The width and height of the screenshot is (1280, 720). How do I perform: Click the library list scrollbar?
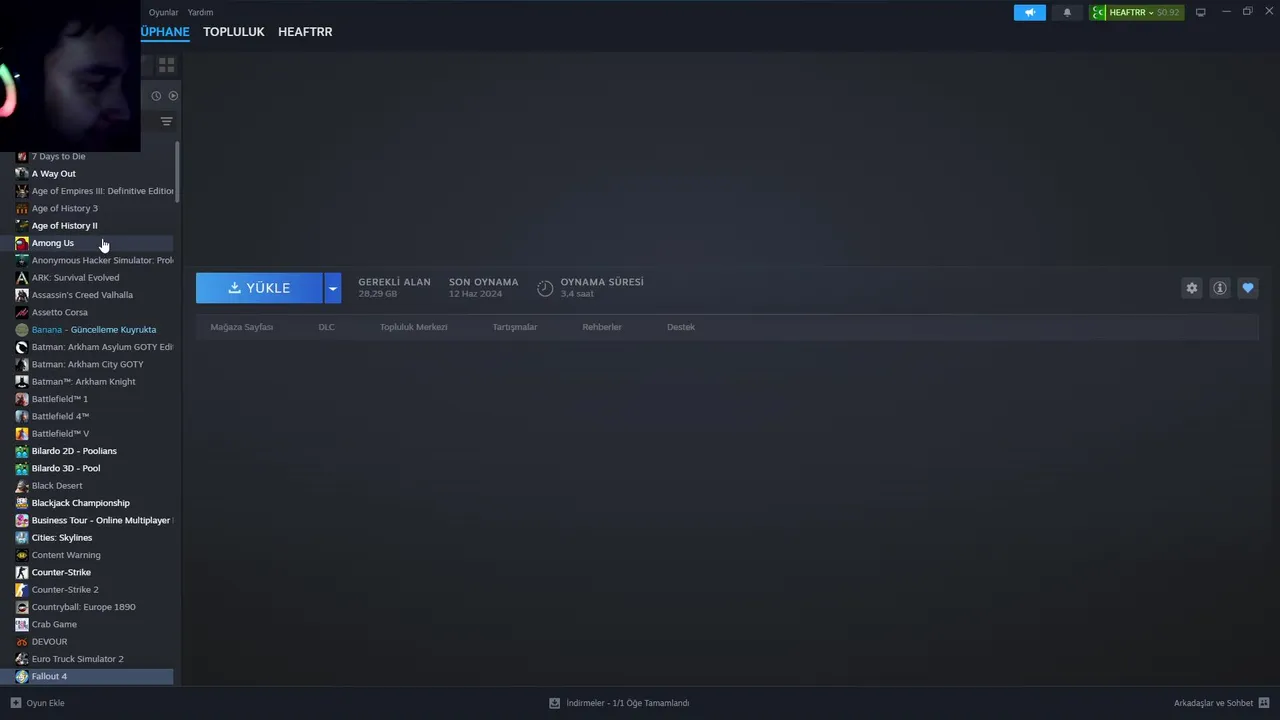coord(178,172)
